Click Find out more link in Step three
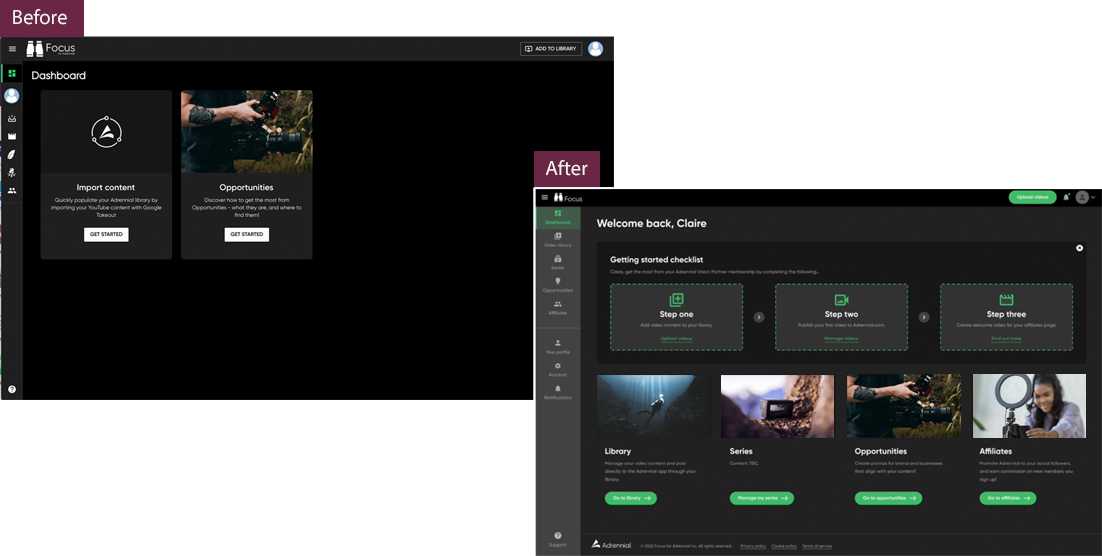This screenshot has width=1102, height=556. pyautogui.click(x=1006, y=339)
